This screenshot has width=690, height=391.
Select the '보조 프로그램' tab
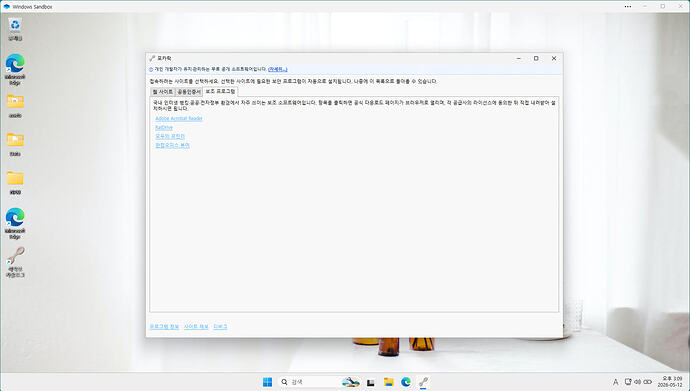tap(220, 91)
